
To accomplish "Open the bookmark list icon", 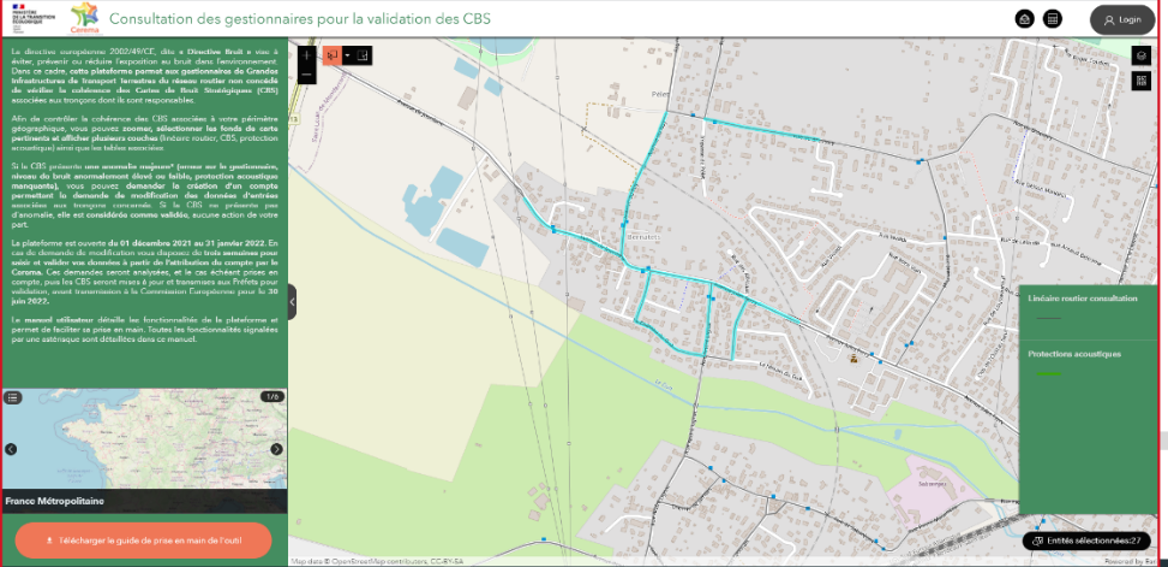I will [13, 398].
